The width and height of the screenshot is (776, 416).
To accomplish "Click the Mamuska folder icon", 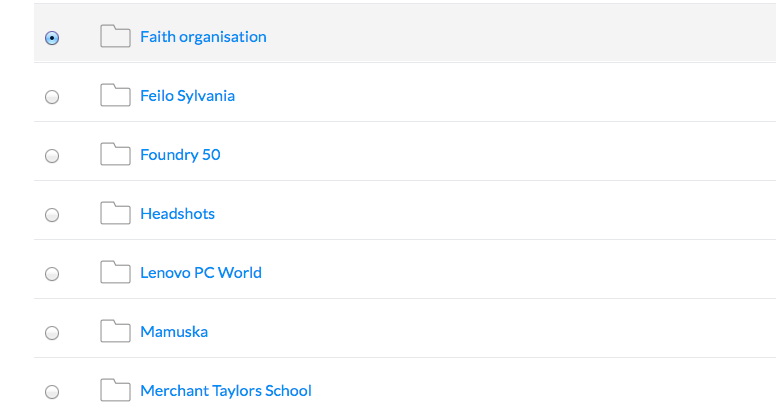I will coord(115,331).
